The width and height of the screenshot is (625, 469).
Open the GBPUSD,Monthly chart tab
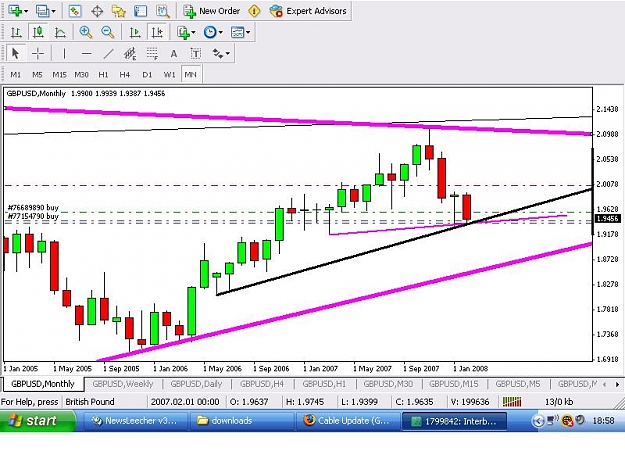point(43,384)
